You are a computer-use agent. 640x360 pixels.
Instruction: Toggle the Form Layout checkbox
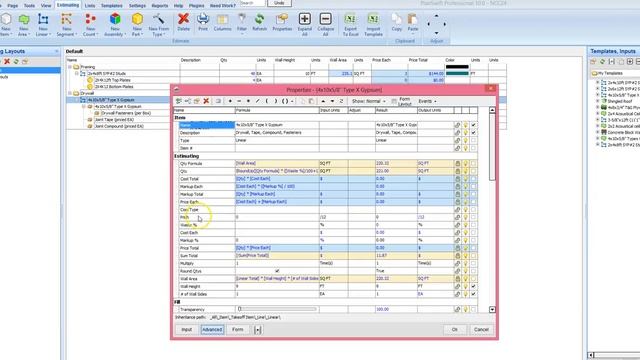tap(393, 101)
